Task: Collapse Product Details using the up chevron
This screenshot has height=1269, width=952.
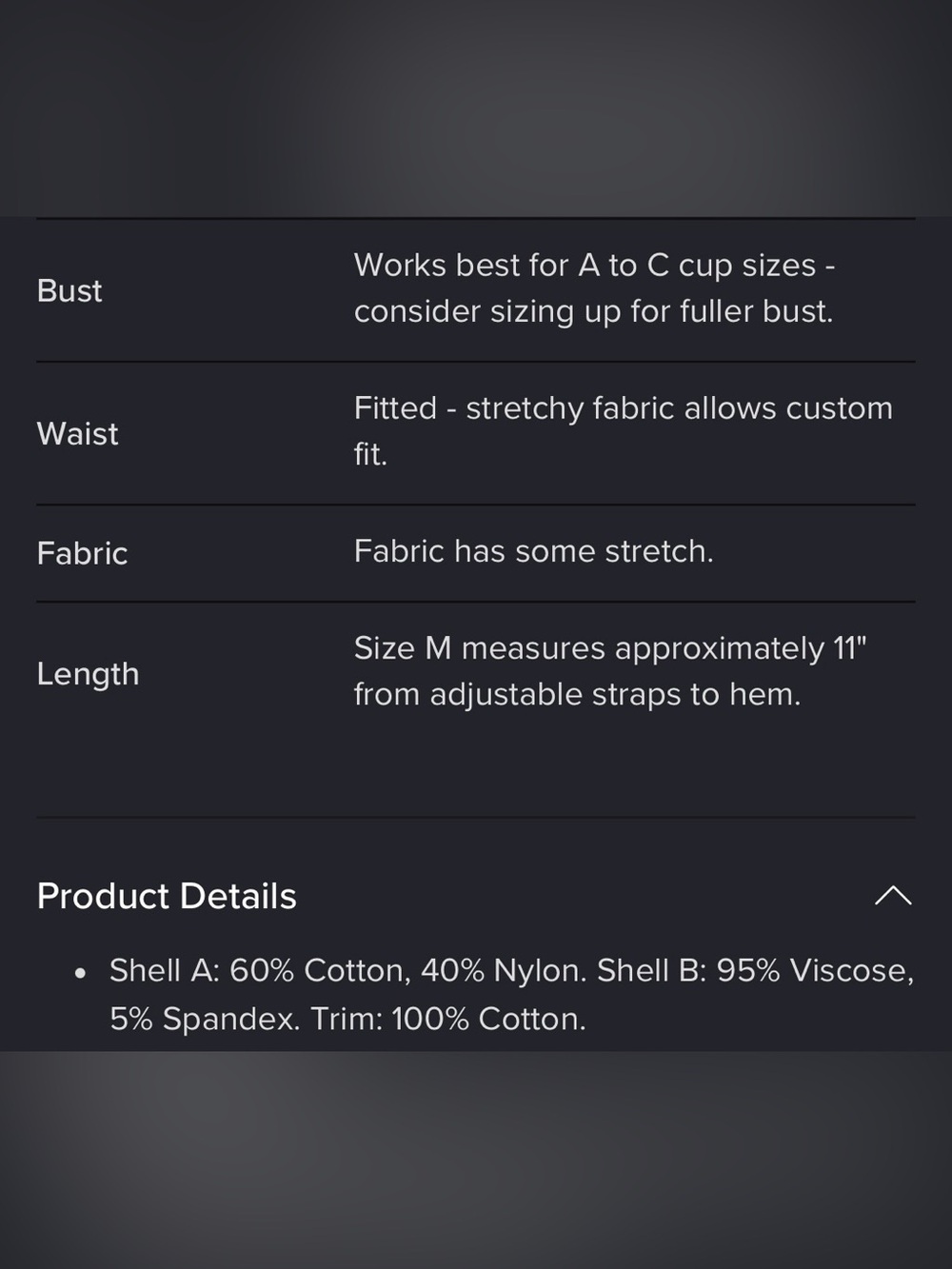Action: 893,896
